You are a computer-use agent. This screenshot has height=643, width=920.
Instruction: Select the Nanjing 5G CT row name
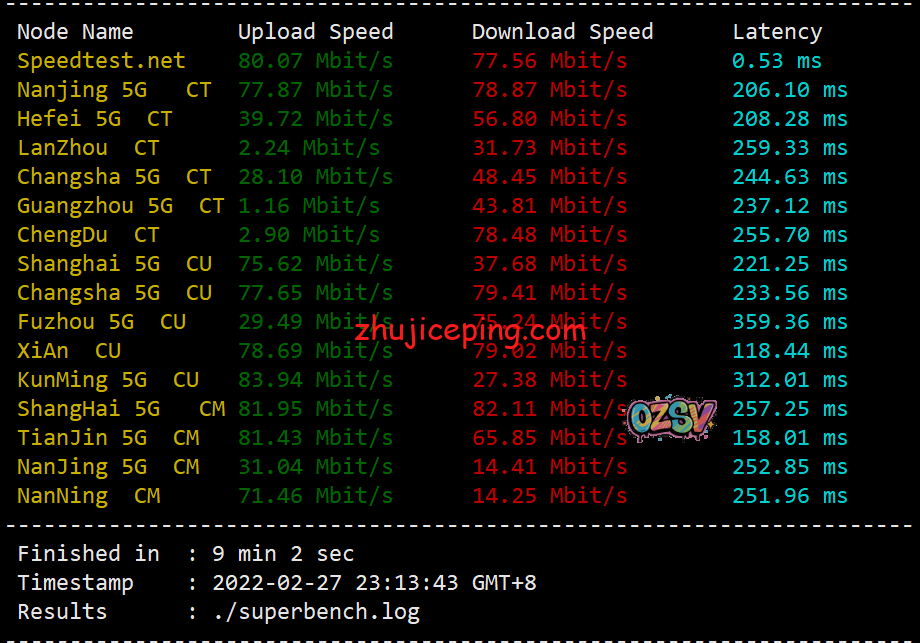[114, 90]
